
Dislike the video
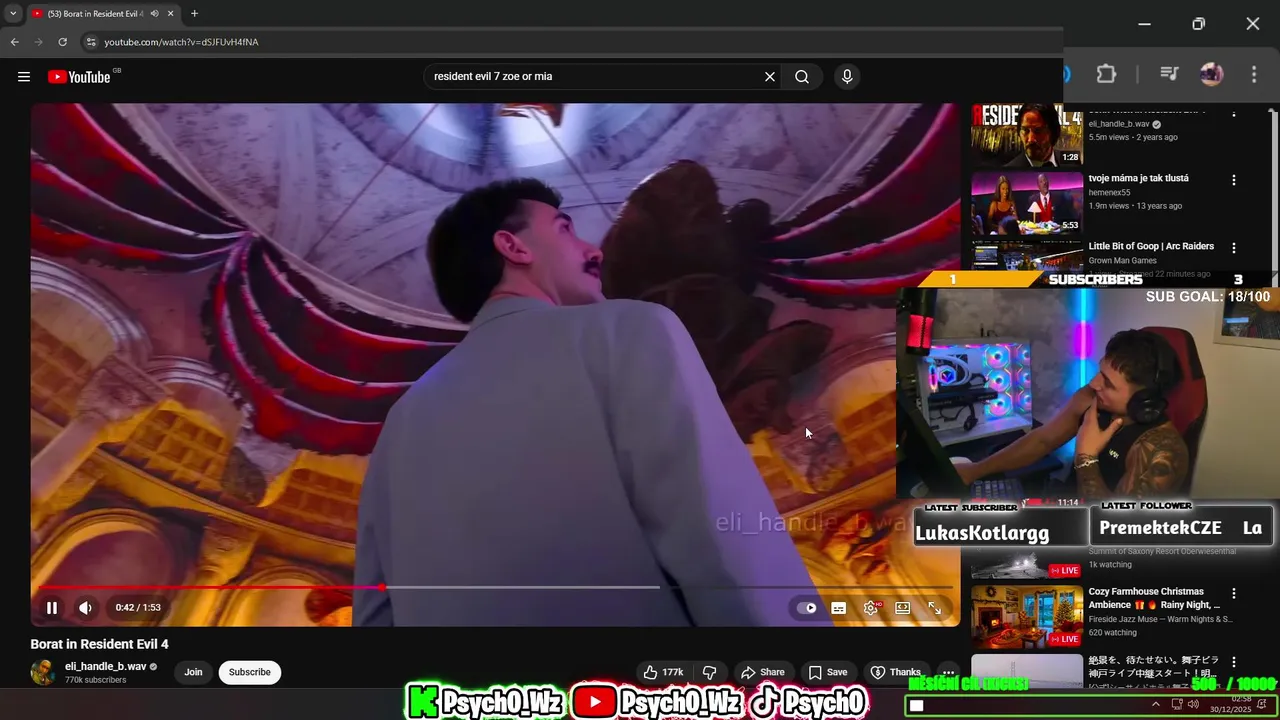pos(709,672)
